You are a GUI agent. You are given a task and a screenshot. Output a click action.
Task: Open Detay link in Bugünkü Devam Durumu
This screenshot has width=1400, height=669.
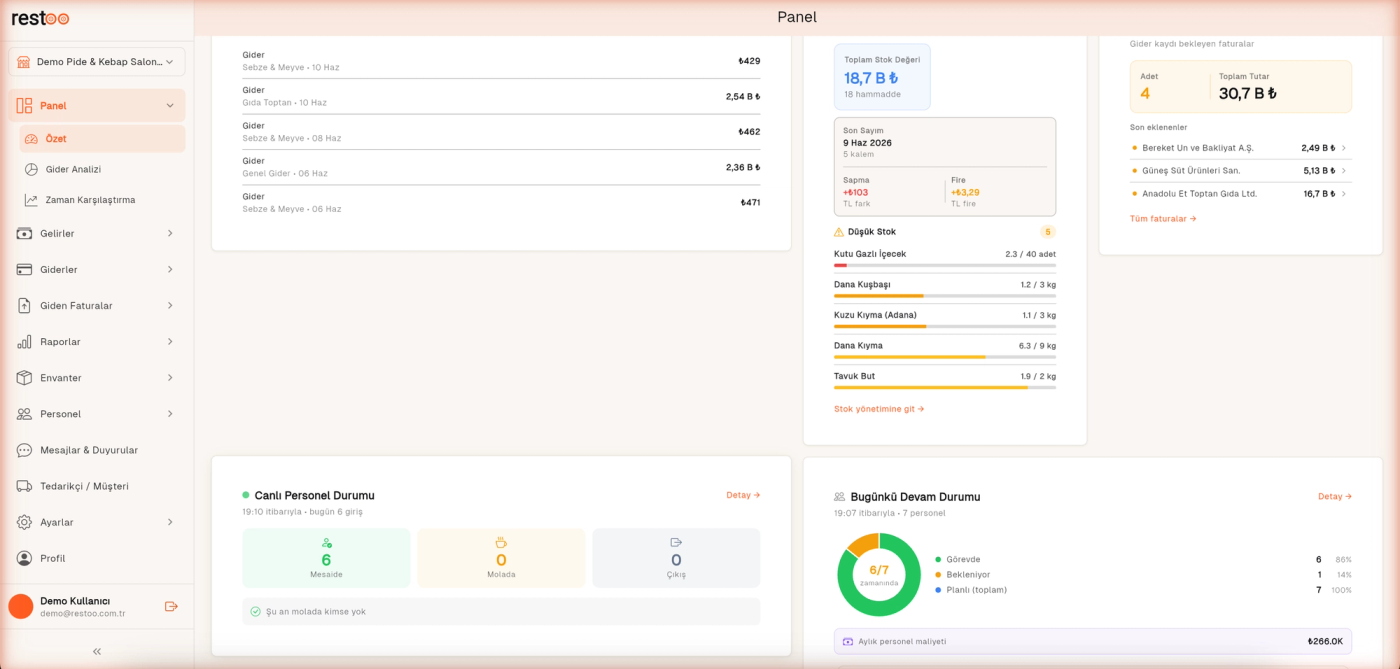click(x=1335, y=496)
